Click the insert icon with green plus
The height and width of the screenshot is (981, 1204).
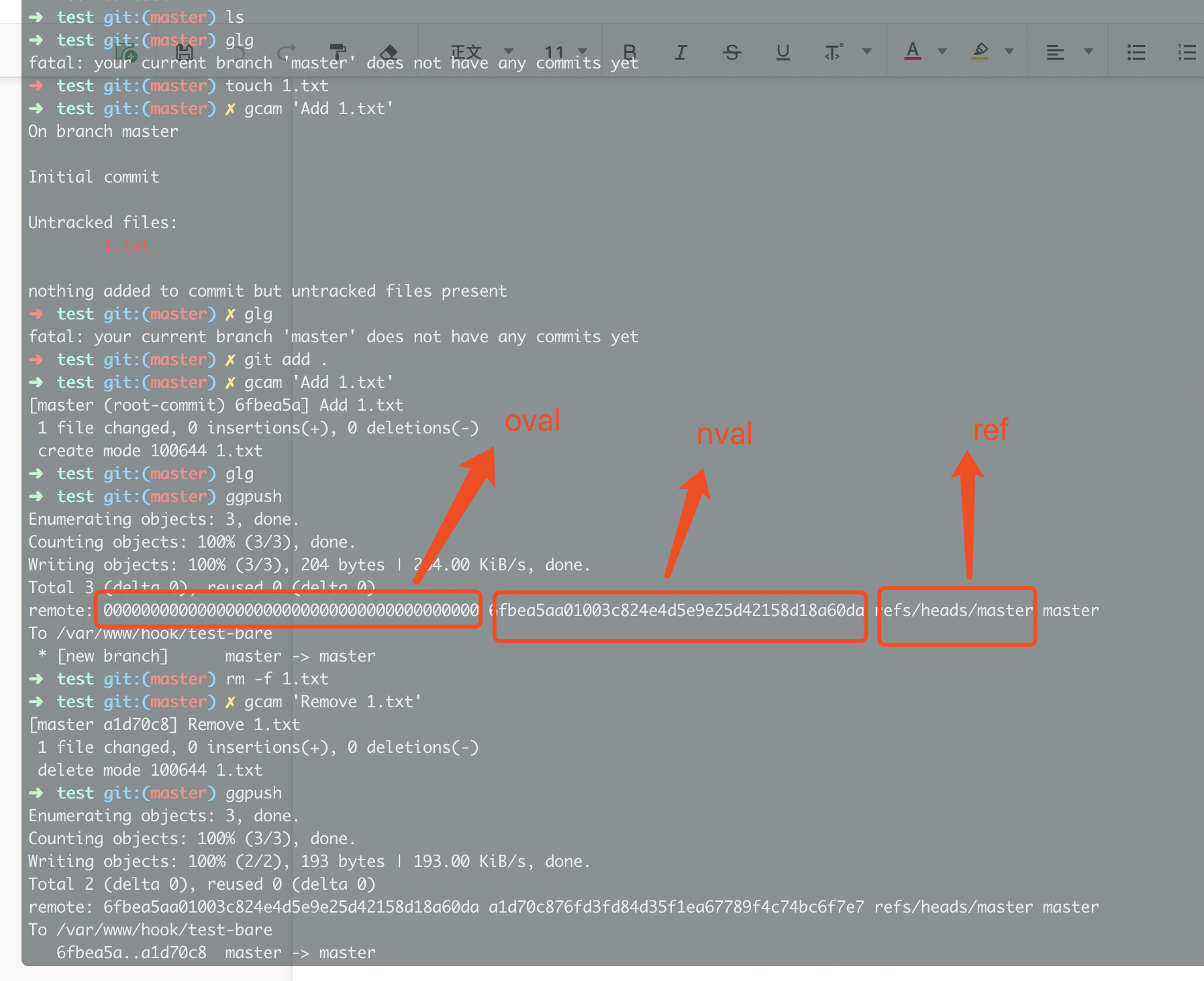[x=126, y=52]
